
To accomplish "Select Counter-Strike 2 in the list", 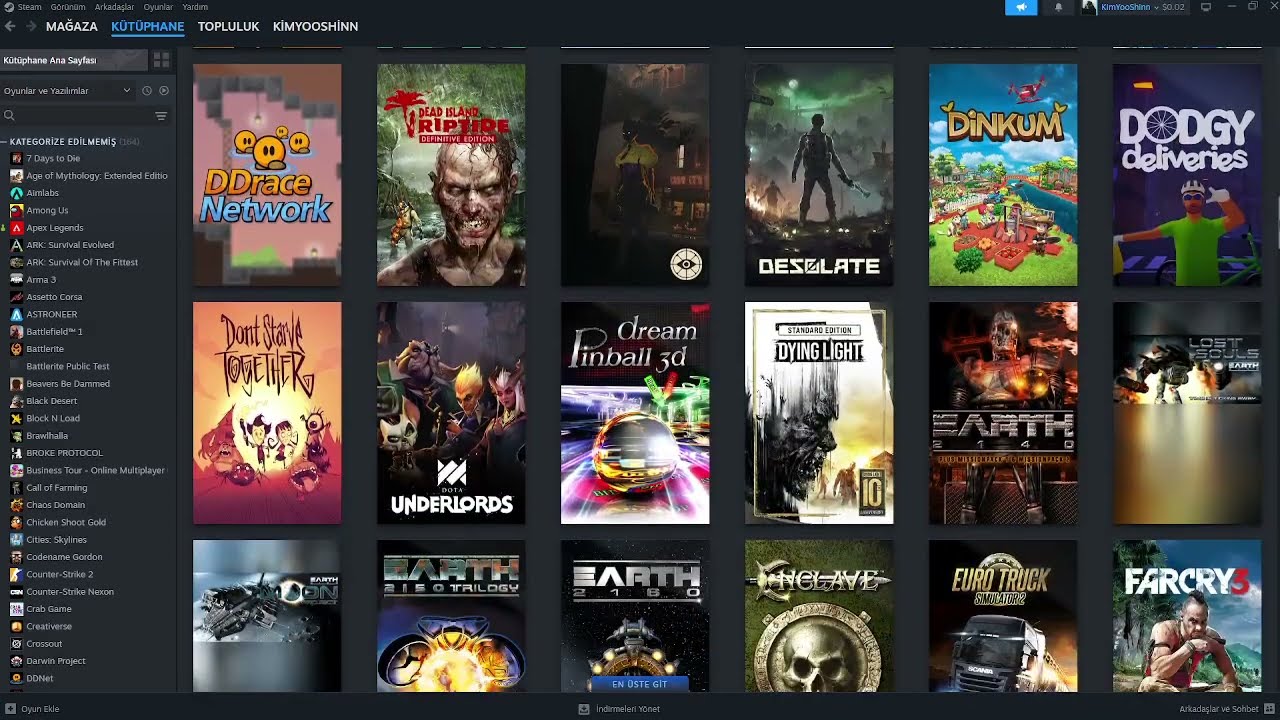I will click(60, 574).
